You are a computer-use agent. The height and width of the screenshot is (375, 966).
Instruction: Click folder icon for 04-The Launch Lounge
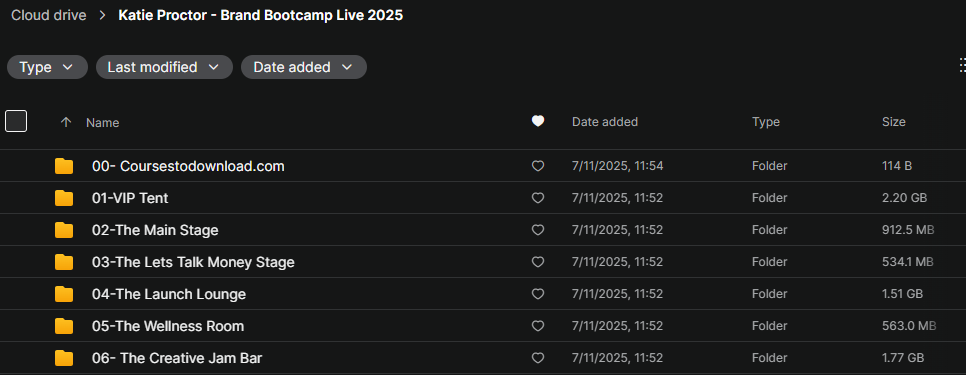63,294
